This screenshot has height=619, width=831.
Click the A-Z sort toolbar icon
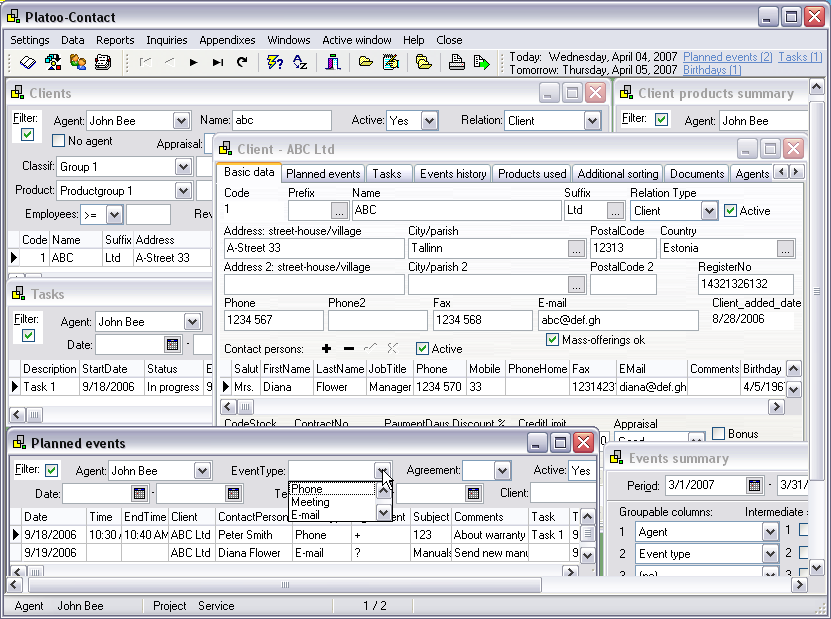(299, 62)
